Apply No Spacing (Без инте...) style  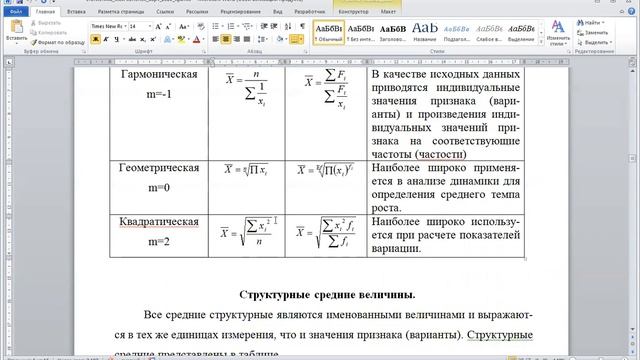[x=361, y=33]
